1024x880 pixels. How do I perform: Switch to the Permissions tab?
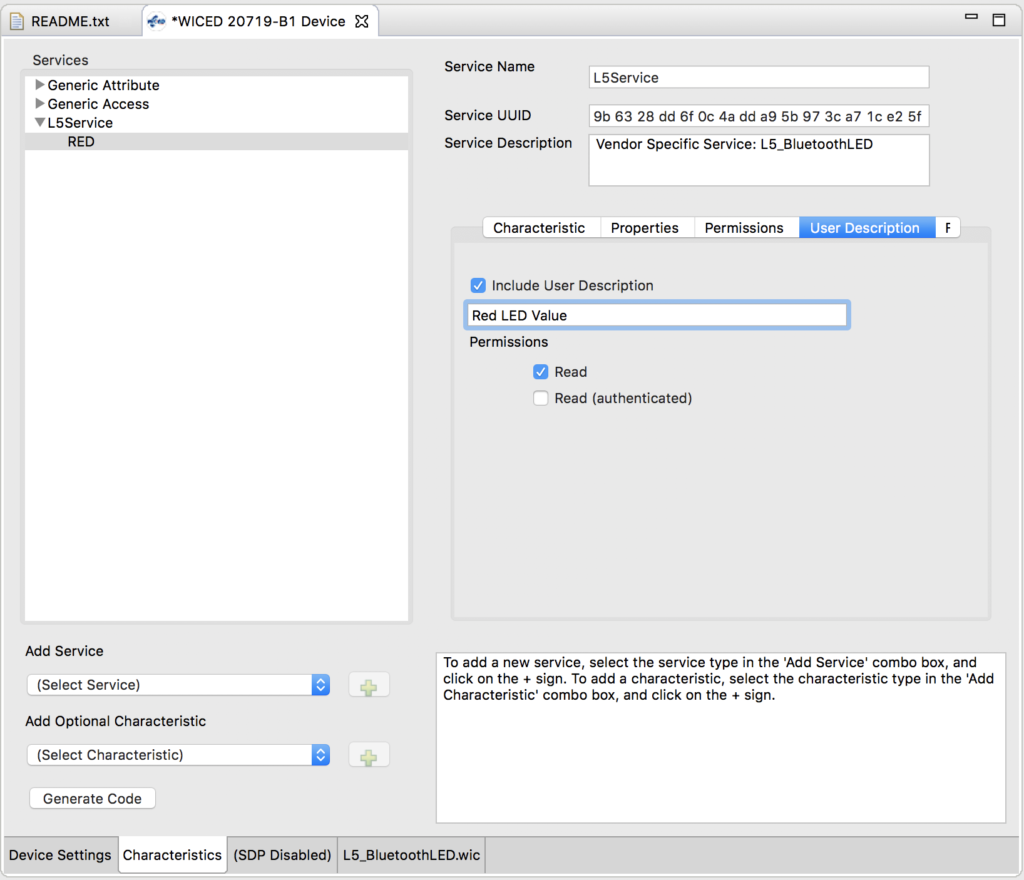point(744,228)
